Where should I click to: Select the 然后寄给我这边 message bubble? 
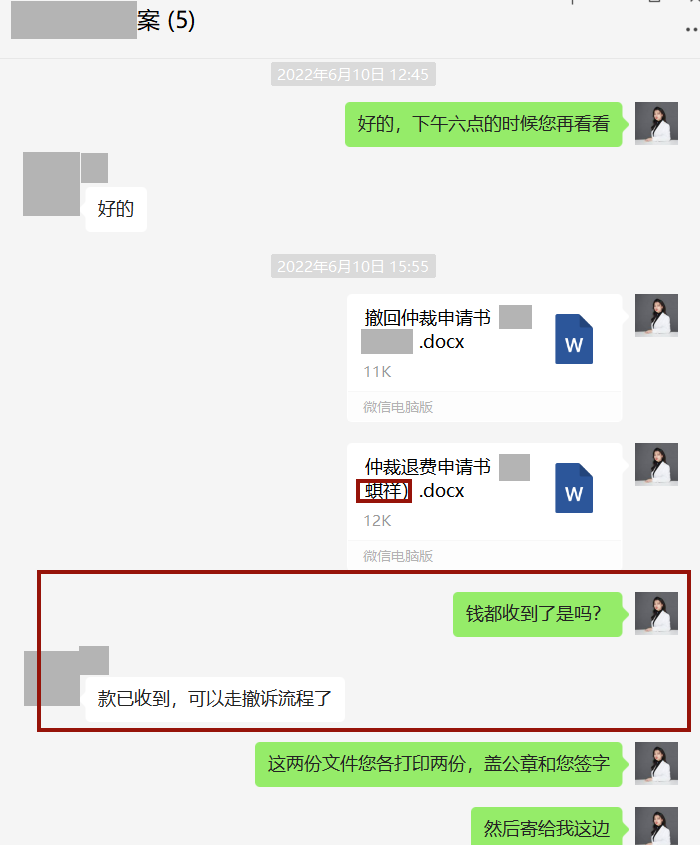tap(546, 826)
